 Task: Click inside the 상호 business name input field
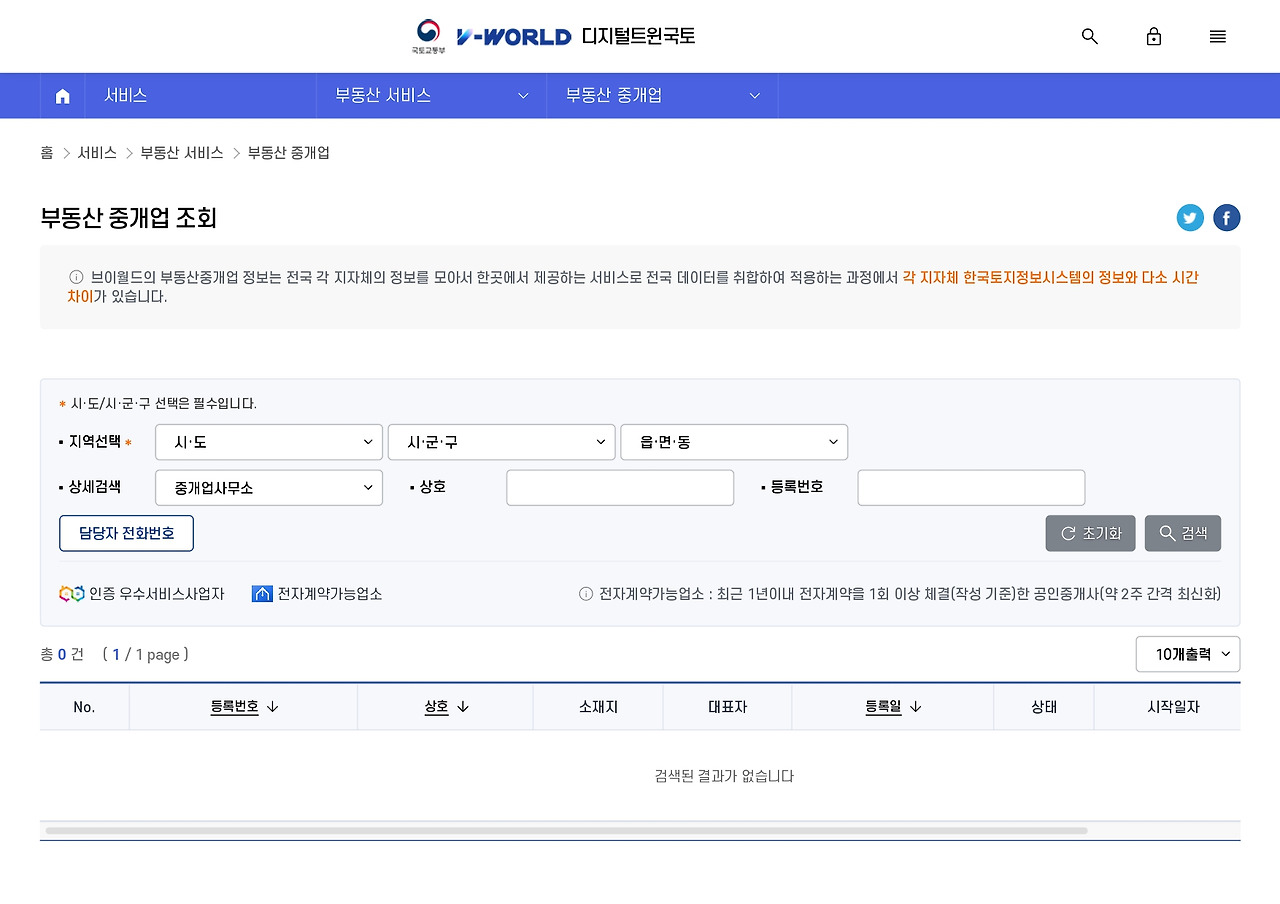(x=620, y=487)
